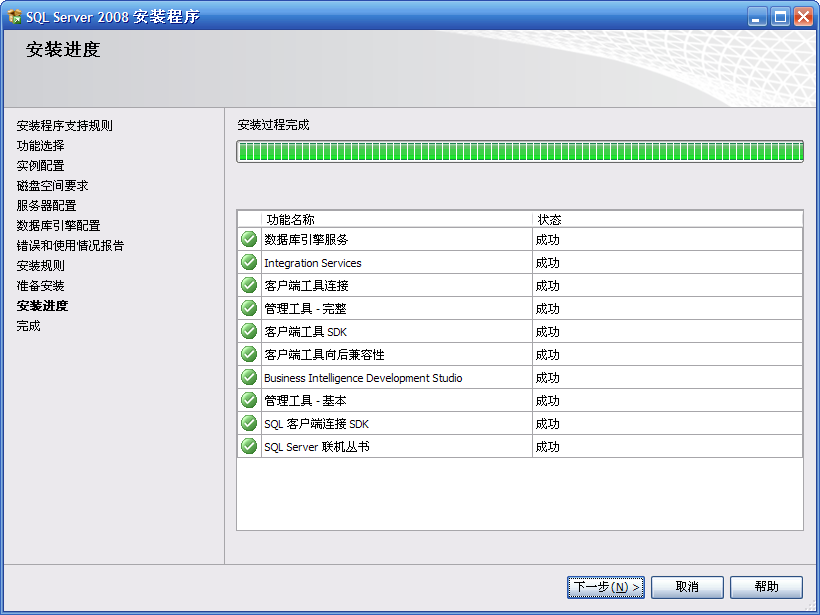Click the green check icon beside 客户端工具连接

pyautogui.click(x=249, y=285)
